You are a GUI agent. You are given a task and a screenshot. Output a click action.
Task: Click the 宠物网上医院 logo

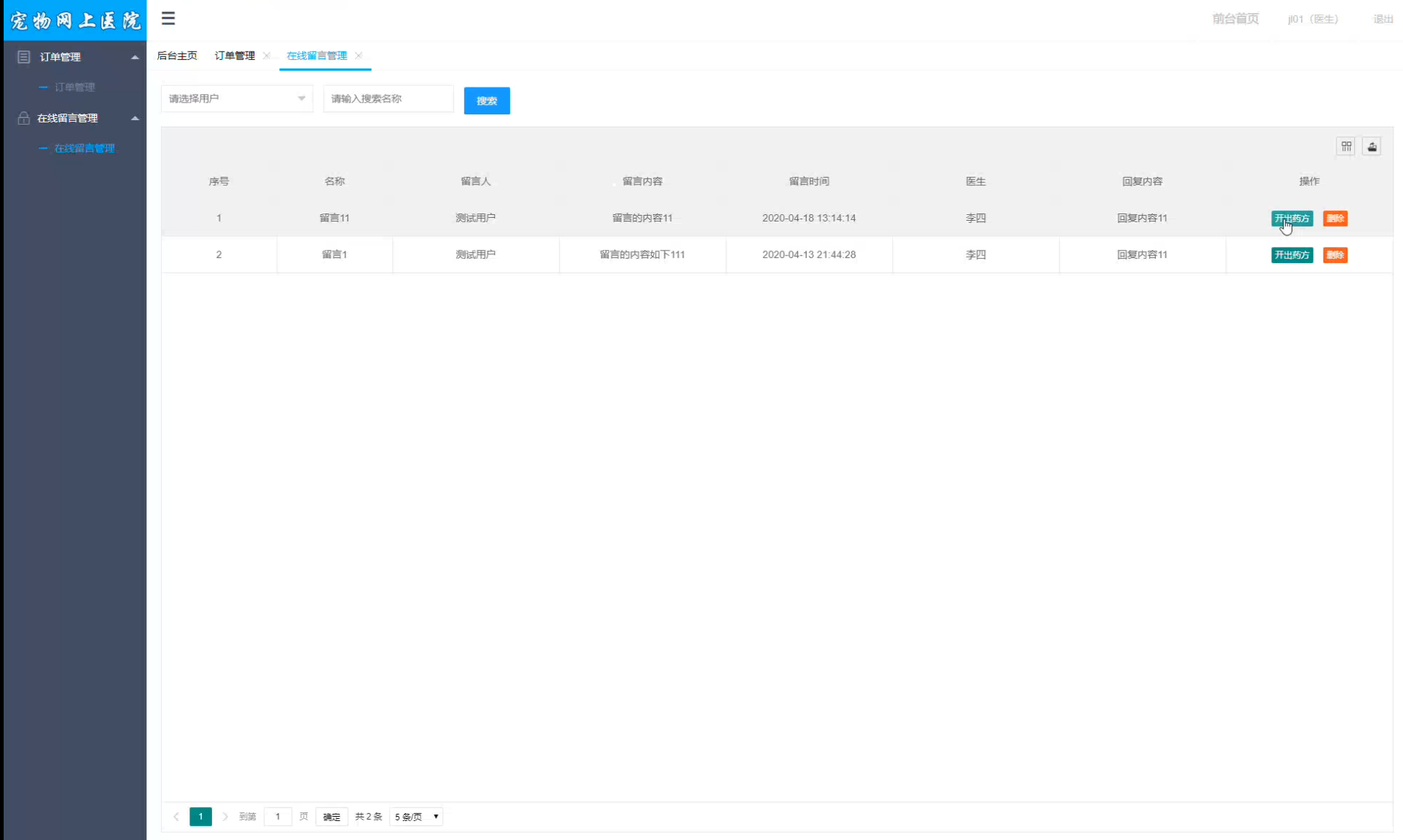coord(75,20)
